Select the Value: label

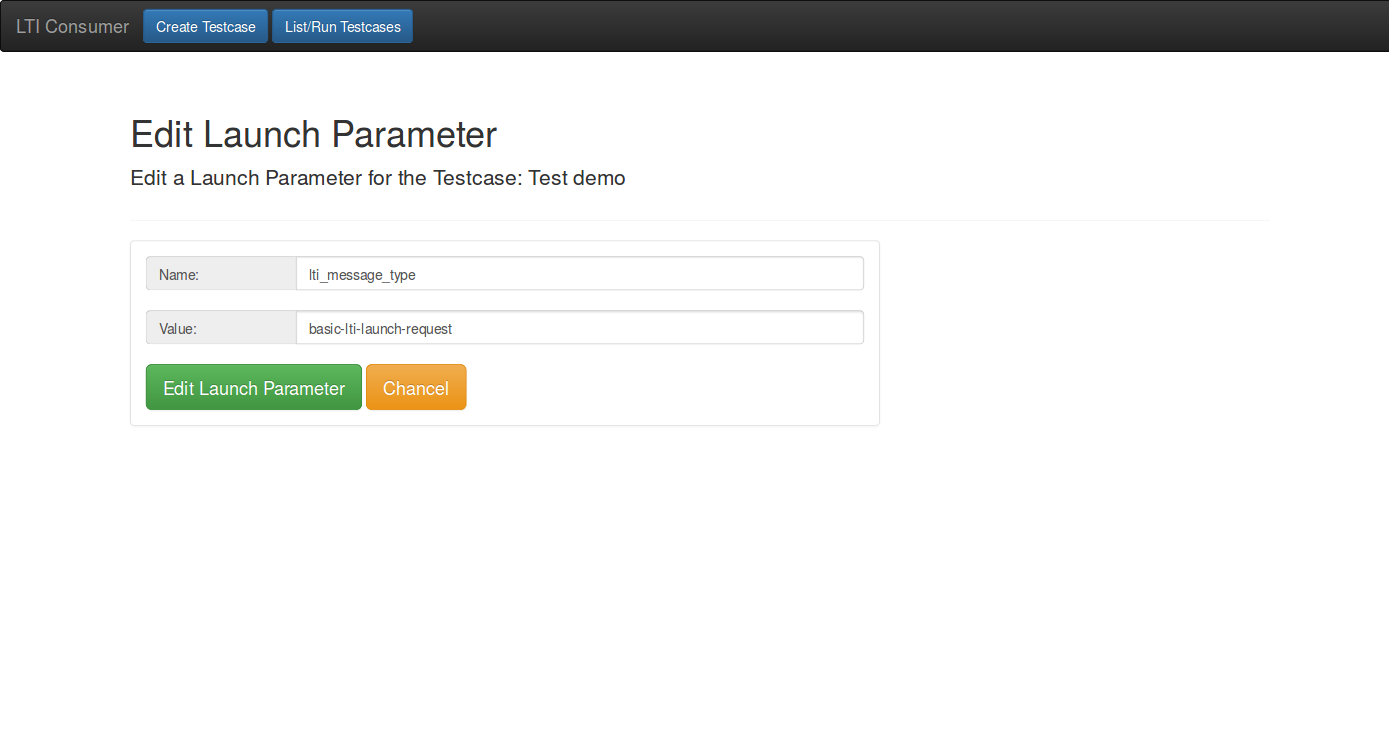(221, 328)
